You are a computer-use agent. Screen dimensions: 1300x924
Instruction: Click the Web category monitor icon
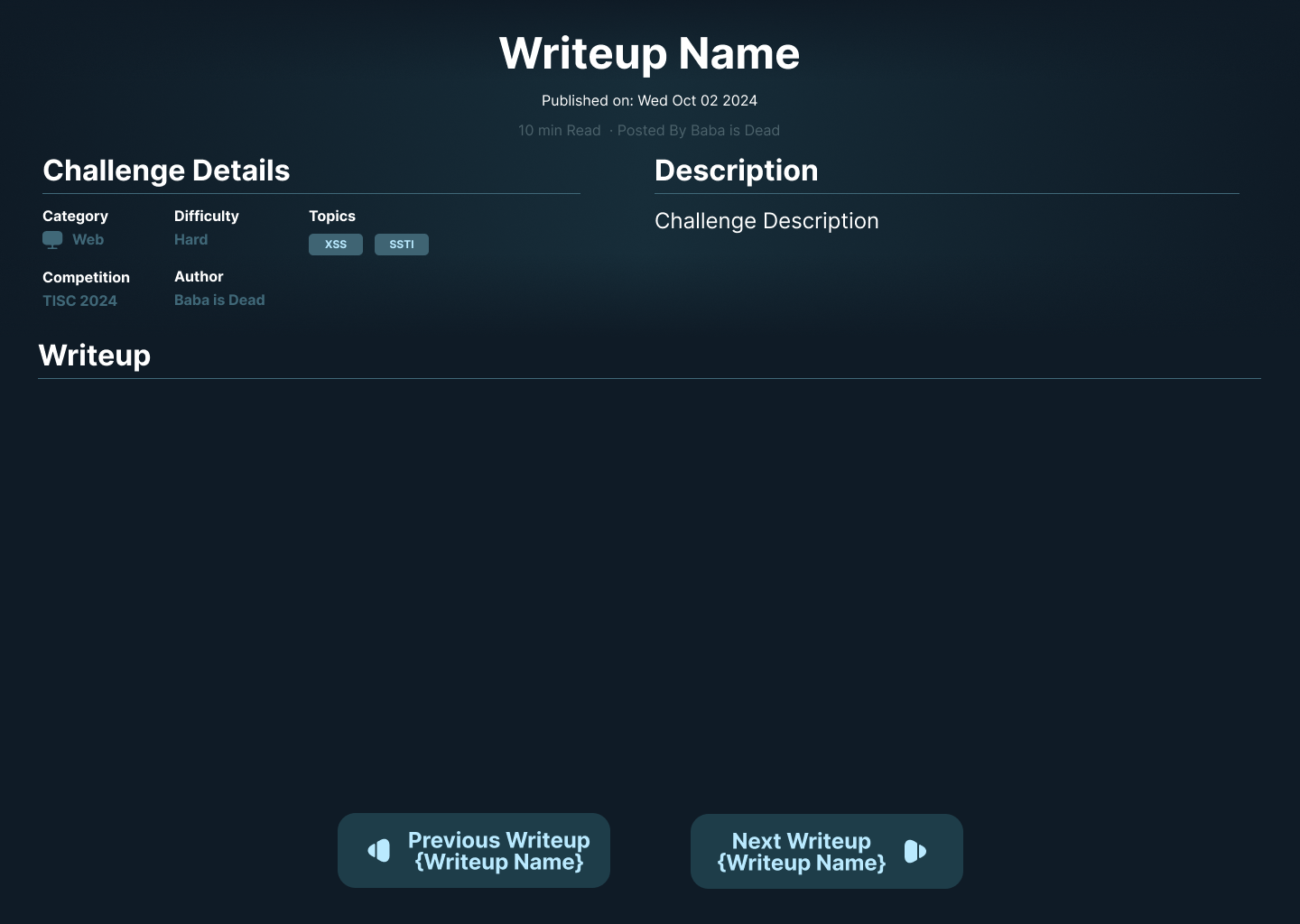tap(52, 240)
